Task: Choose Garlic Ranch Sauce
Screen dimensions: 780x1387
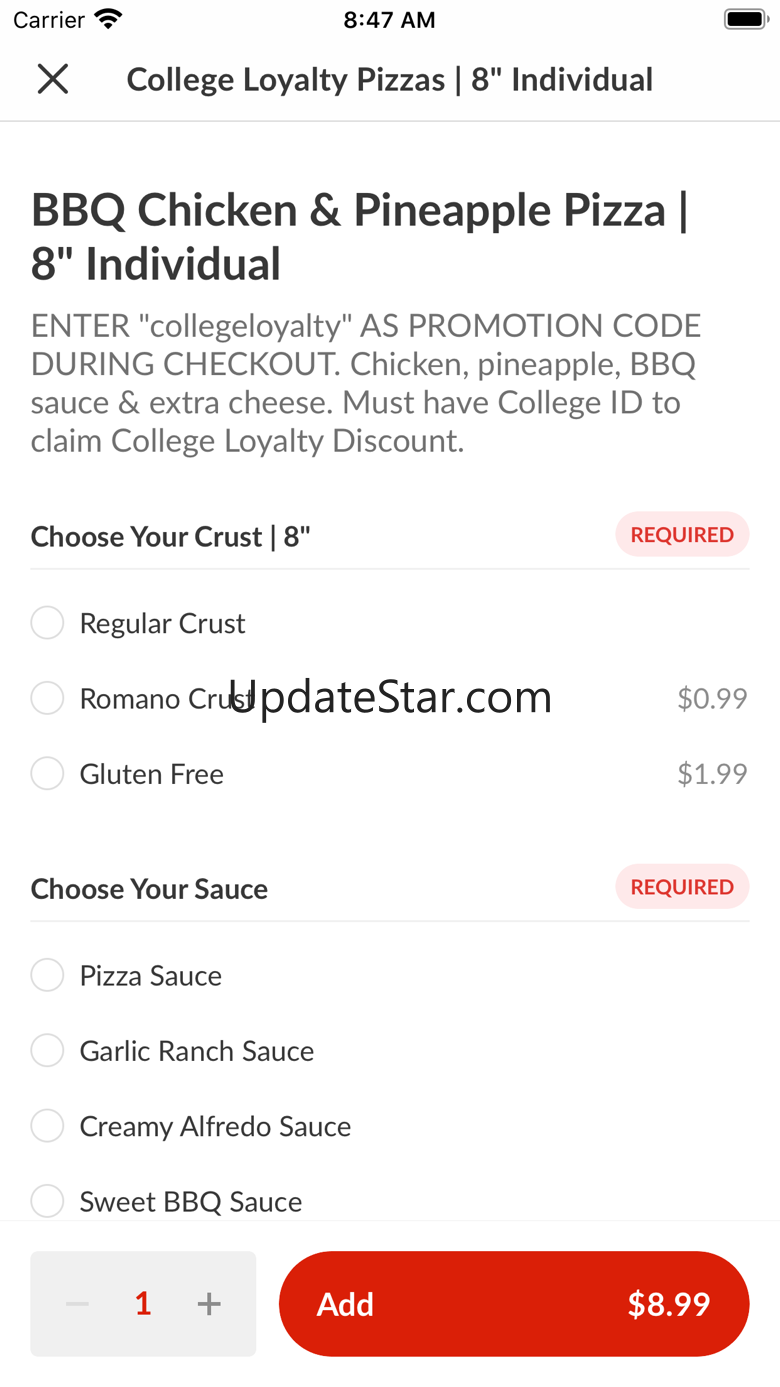Action: (47, 1051)
